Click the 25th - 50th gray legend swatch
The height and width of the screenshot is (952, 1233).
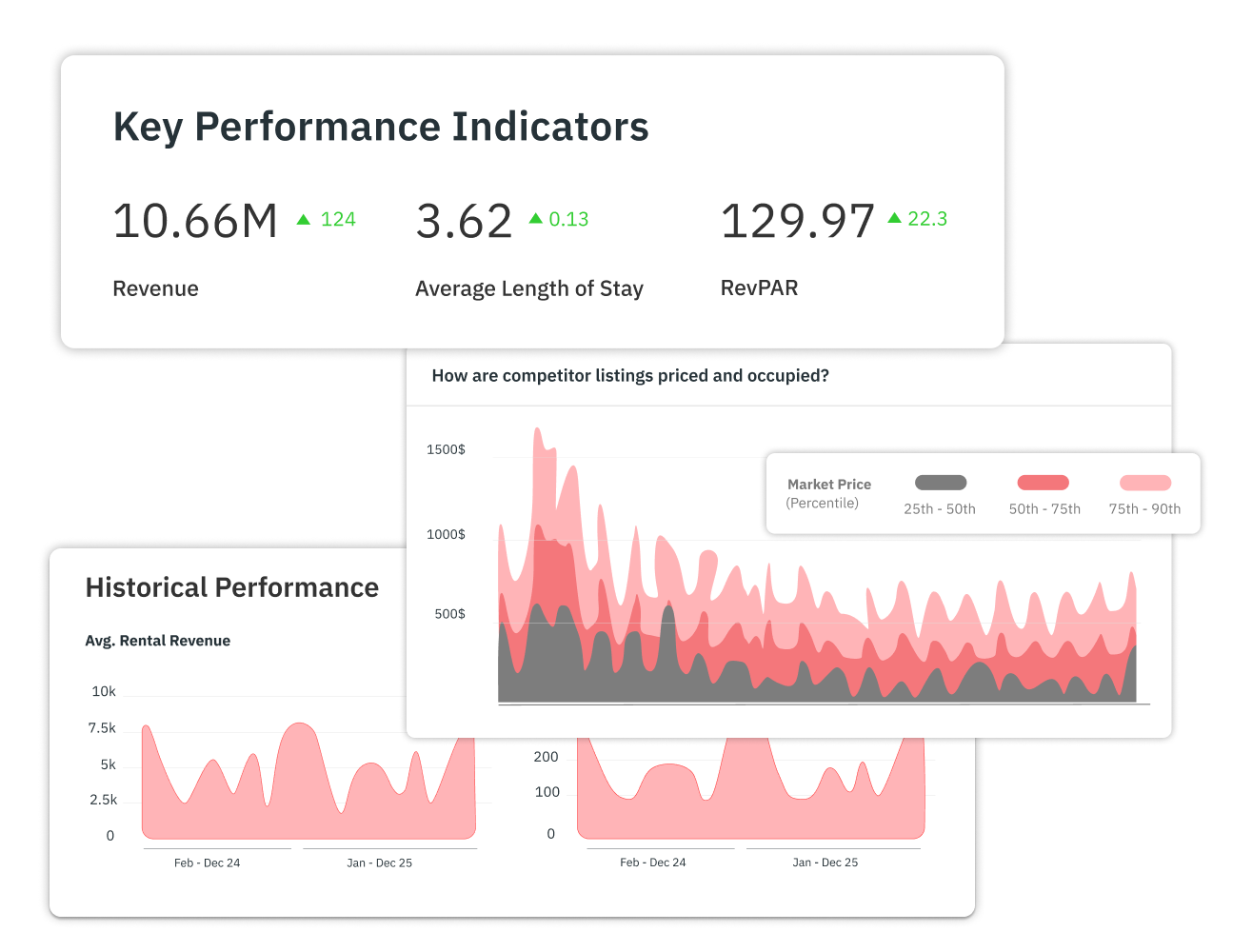[x=941, y=483]
